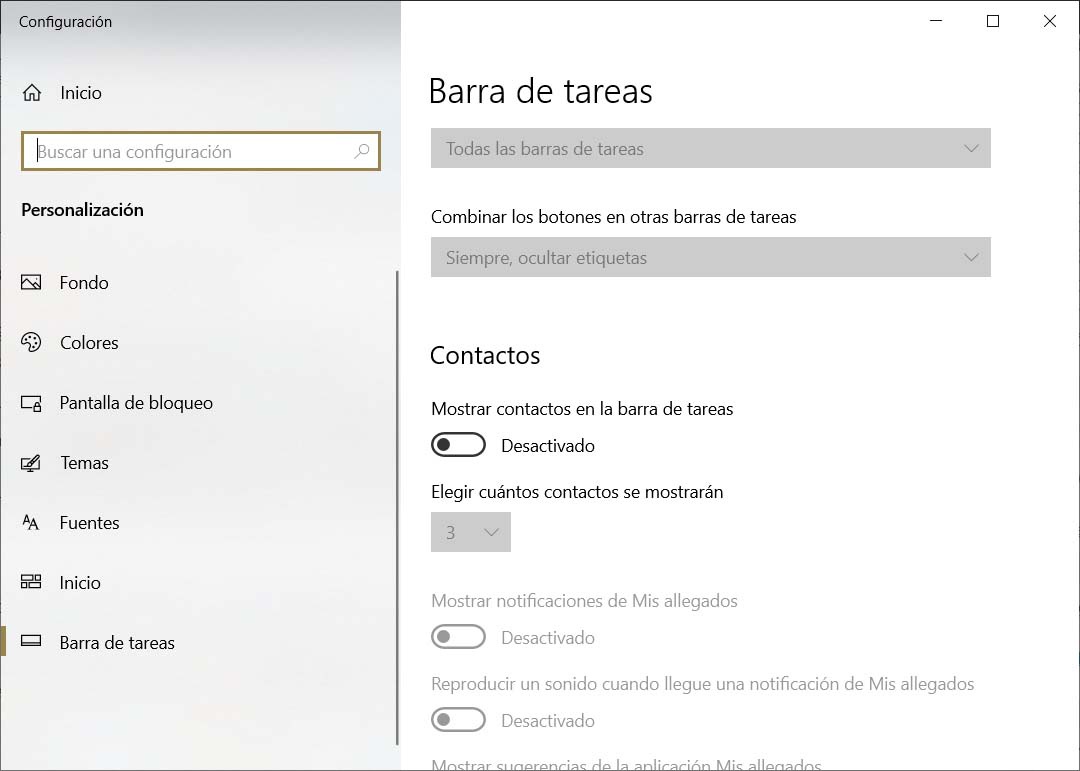Enable sonido de notificación de Mis allegados

(x=458, y=720)
